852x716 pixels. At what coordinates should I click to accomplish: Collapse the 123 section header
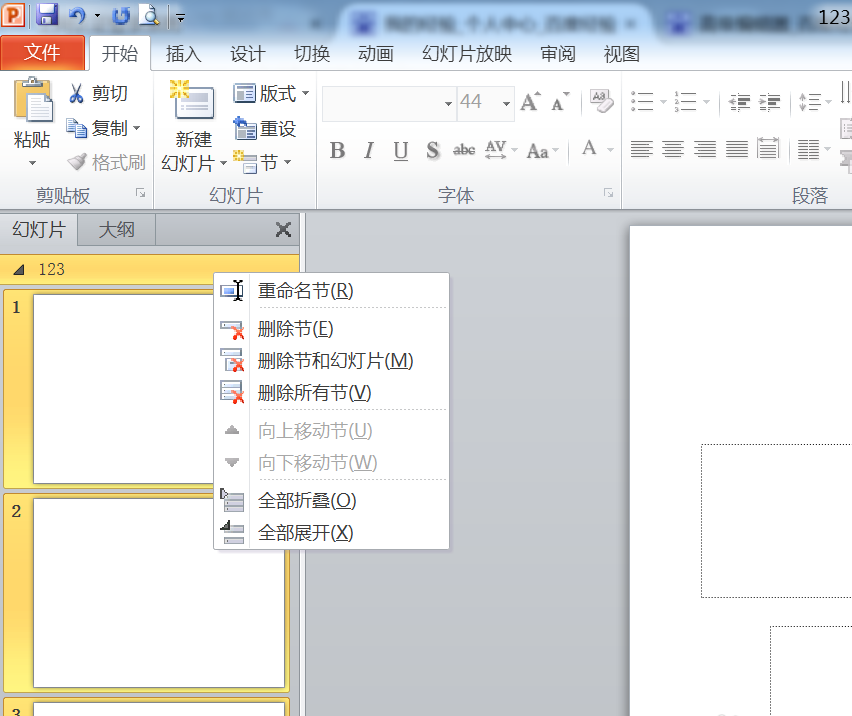point(20,269)
